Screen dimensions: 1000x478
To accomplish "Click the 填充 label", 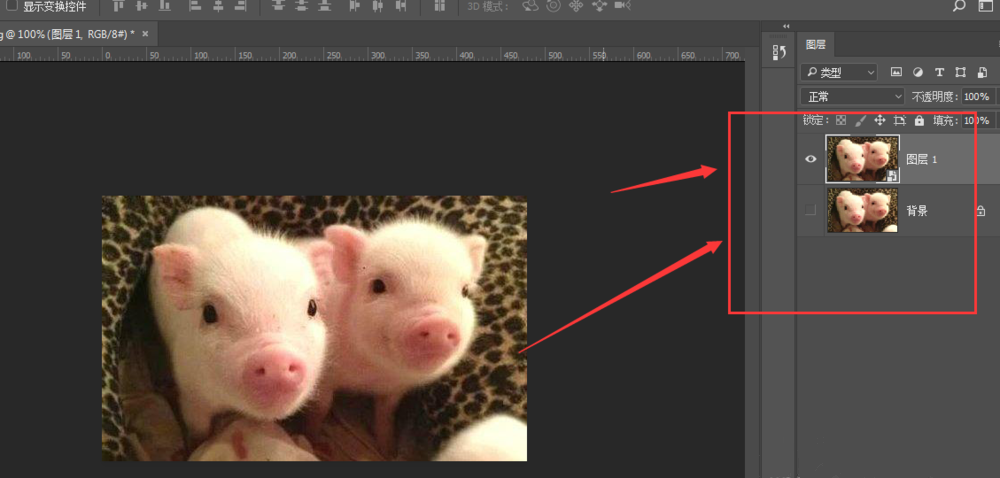I will coord(945,120).
